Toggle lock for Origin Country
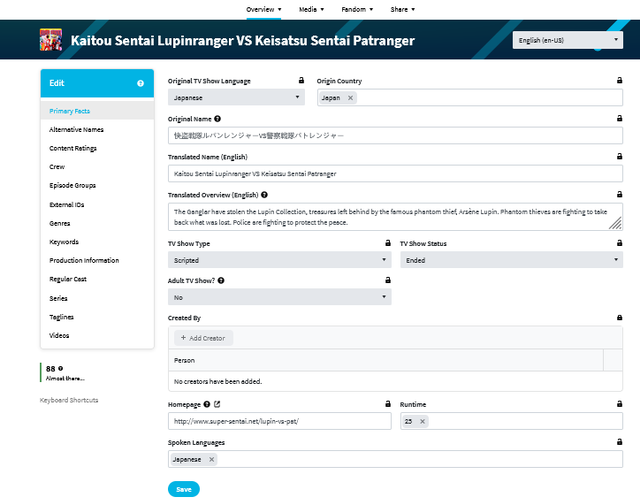The image size is (640, 499). 620,80
